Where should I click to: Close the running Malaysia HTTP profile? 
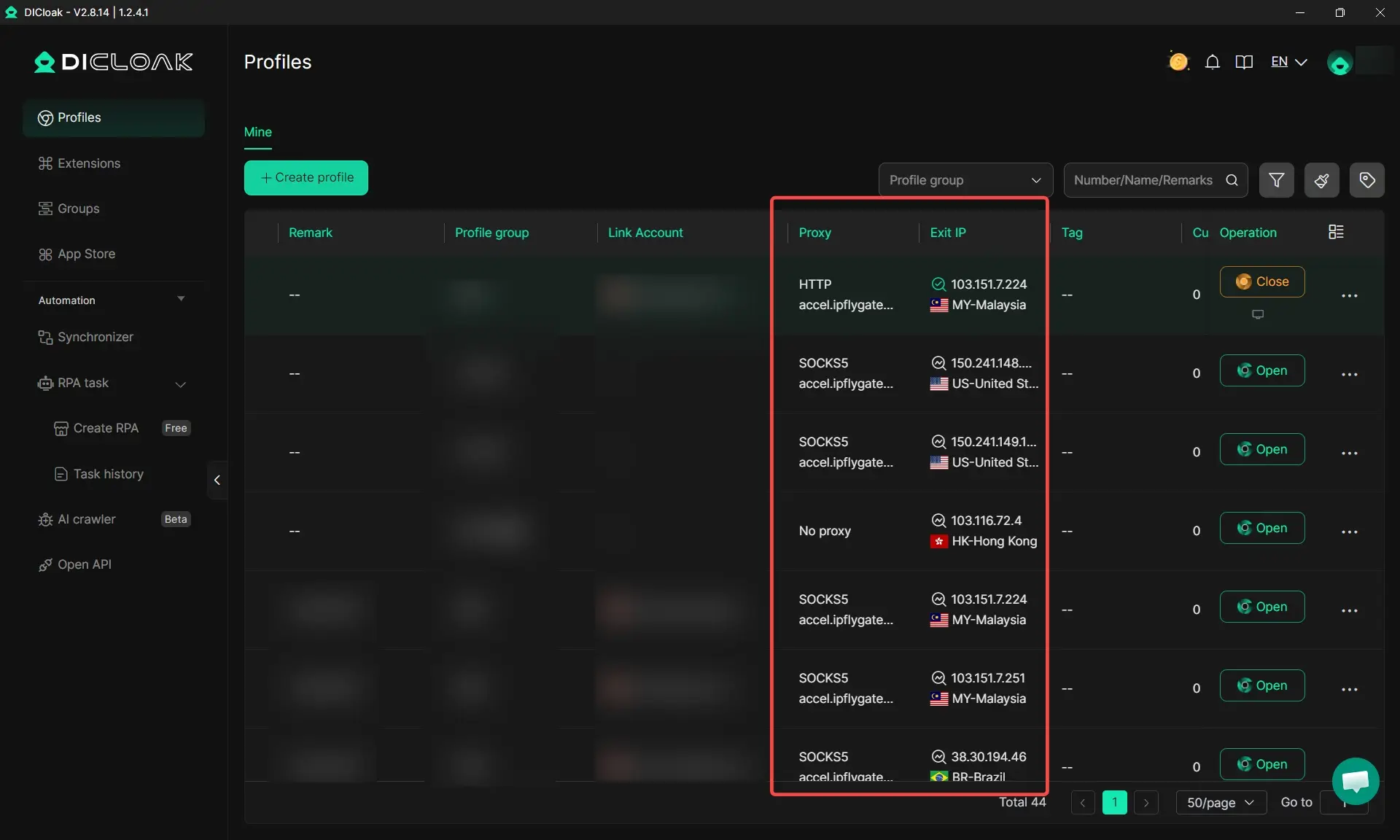point(1261,281)
